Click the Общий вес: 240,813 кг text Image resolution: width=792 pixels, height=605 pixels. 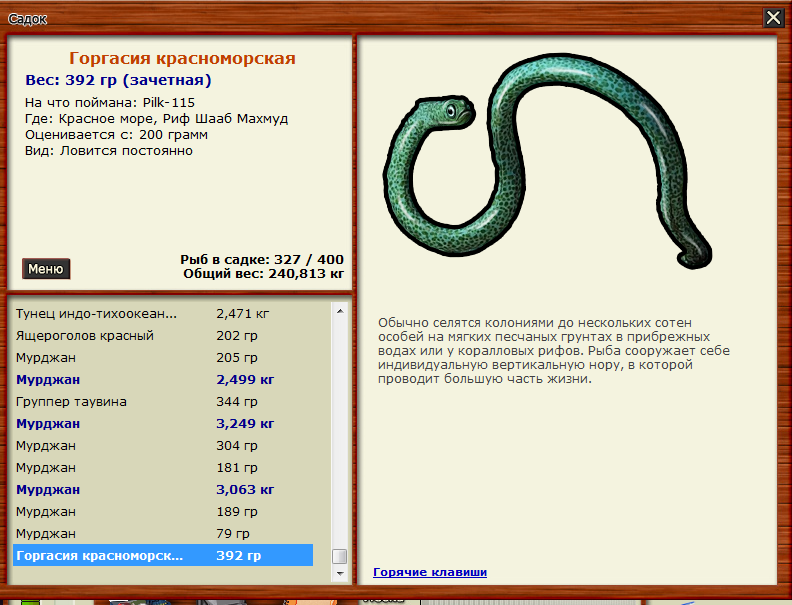click(263, 274)
